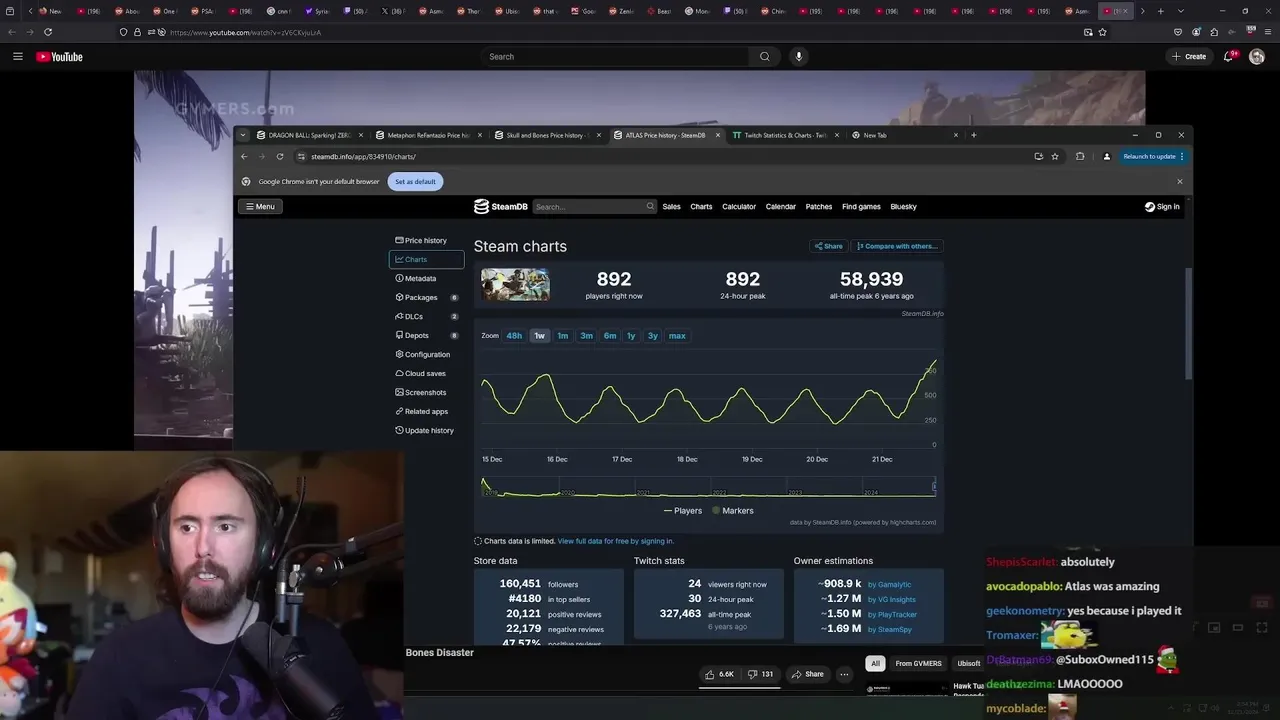Open Calendar in SteamDB nav
This screenshot has height=720, width=1280.
coord(781,207)
